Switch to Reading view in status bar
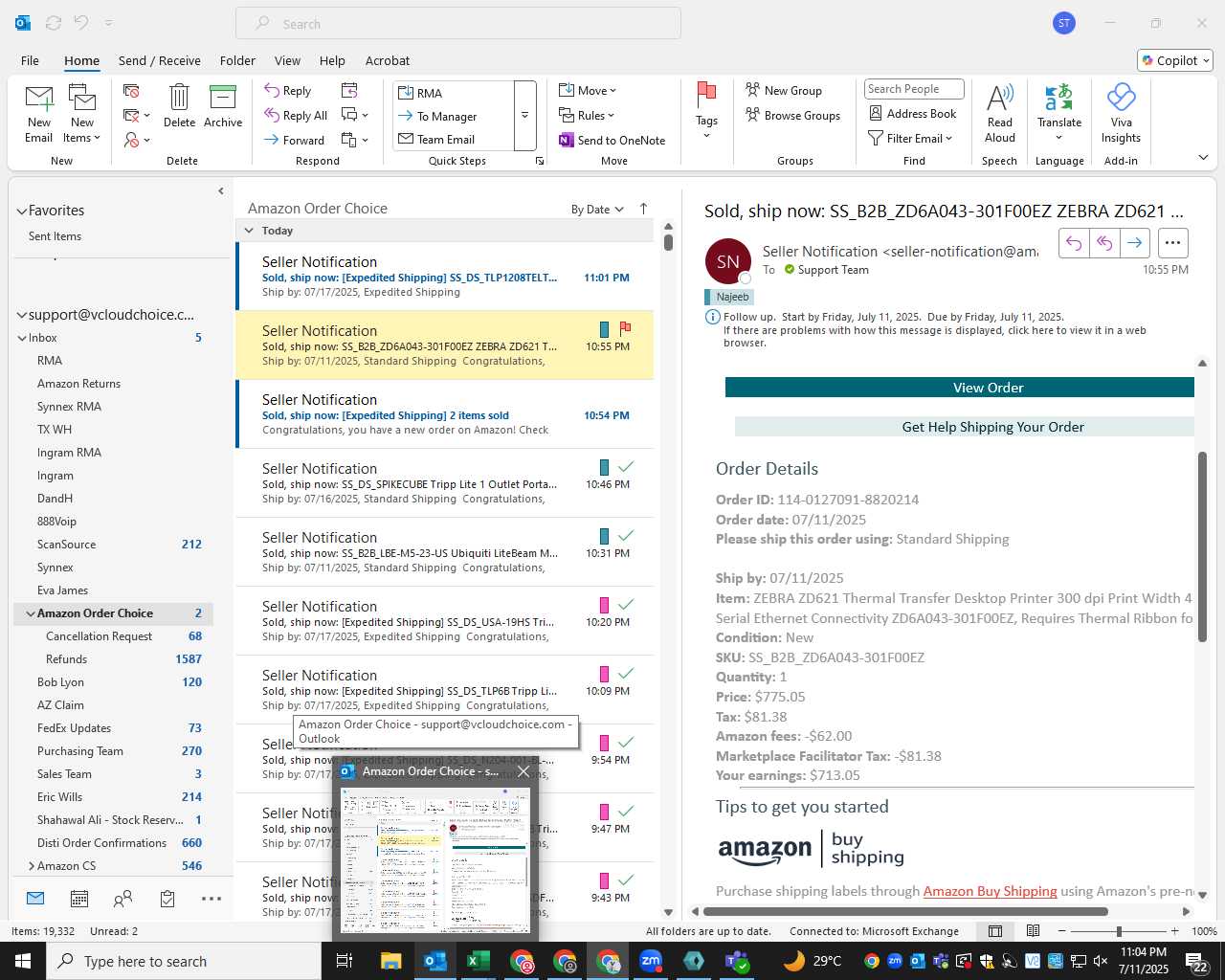Viewport: 1225px width, 980px height. tap(1033, 931)
